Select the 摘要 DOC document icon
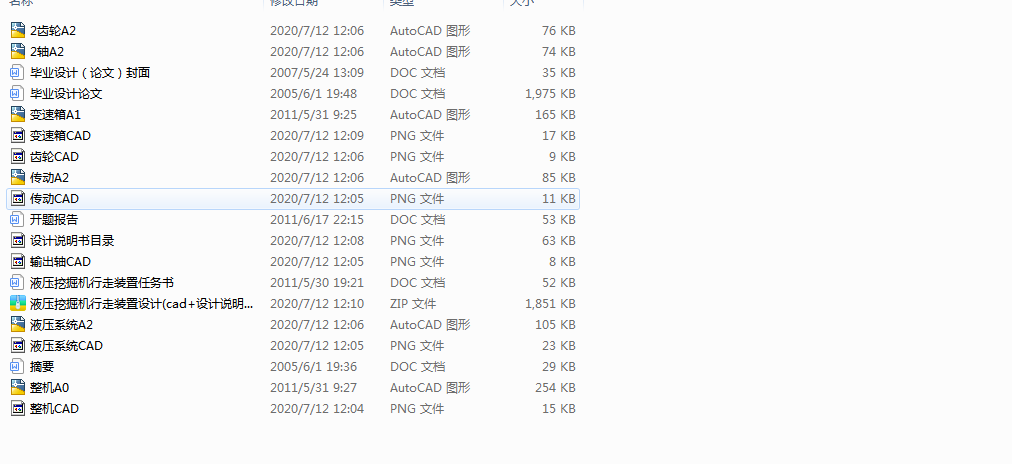Viewport: 1012px width, 464px height. [x=18, y=367]
